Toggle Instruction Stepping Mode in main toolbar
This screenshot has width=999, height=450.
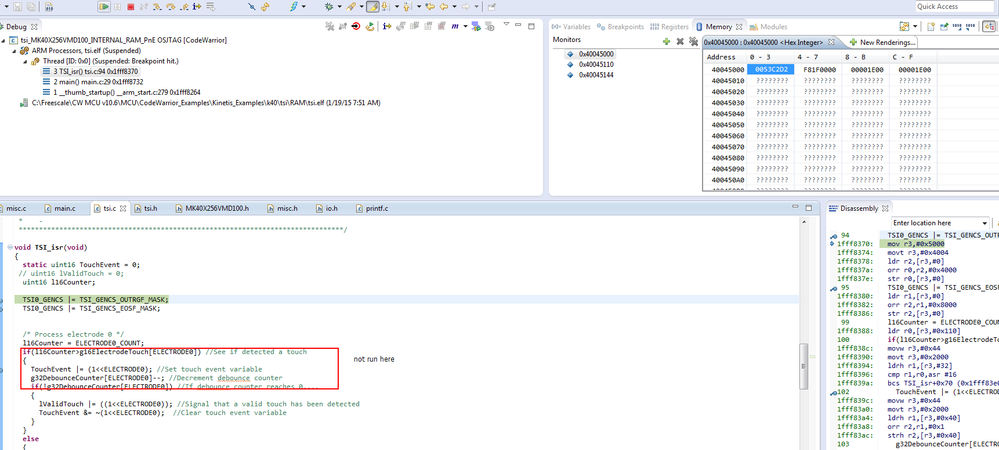[x=197, y=6]
